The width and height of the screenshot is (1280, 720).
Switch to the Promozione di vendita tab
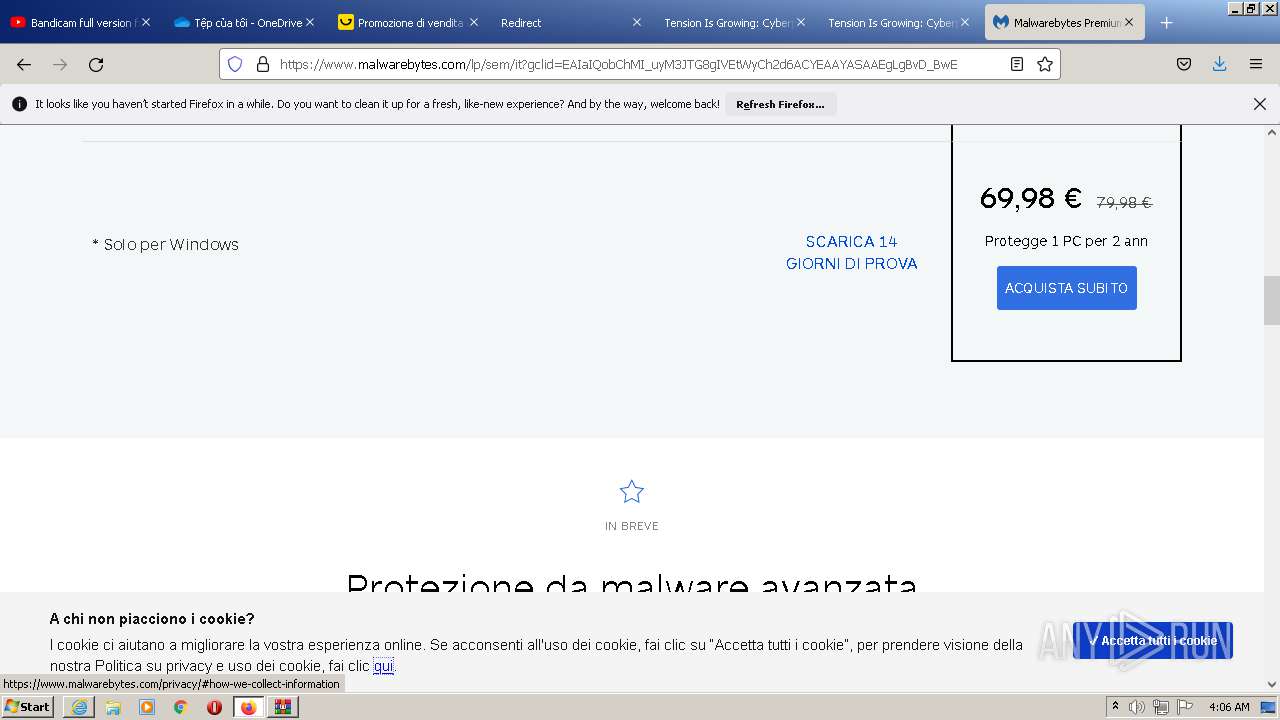(410, 22)
